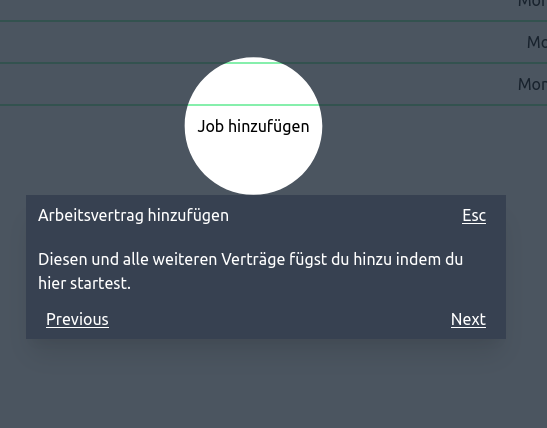This screenshot has width=547, height=428.
Task: Click the "Diesen und alle weiteren Verträge" description text
Action: (x=250, y=271)
